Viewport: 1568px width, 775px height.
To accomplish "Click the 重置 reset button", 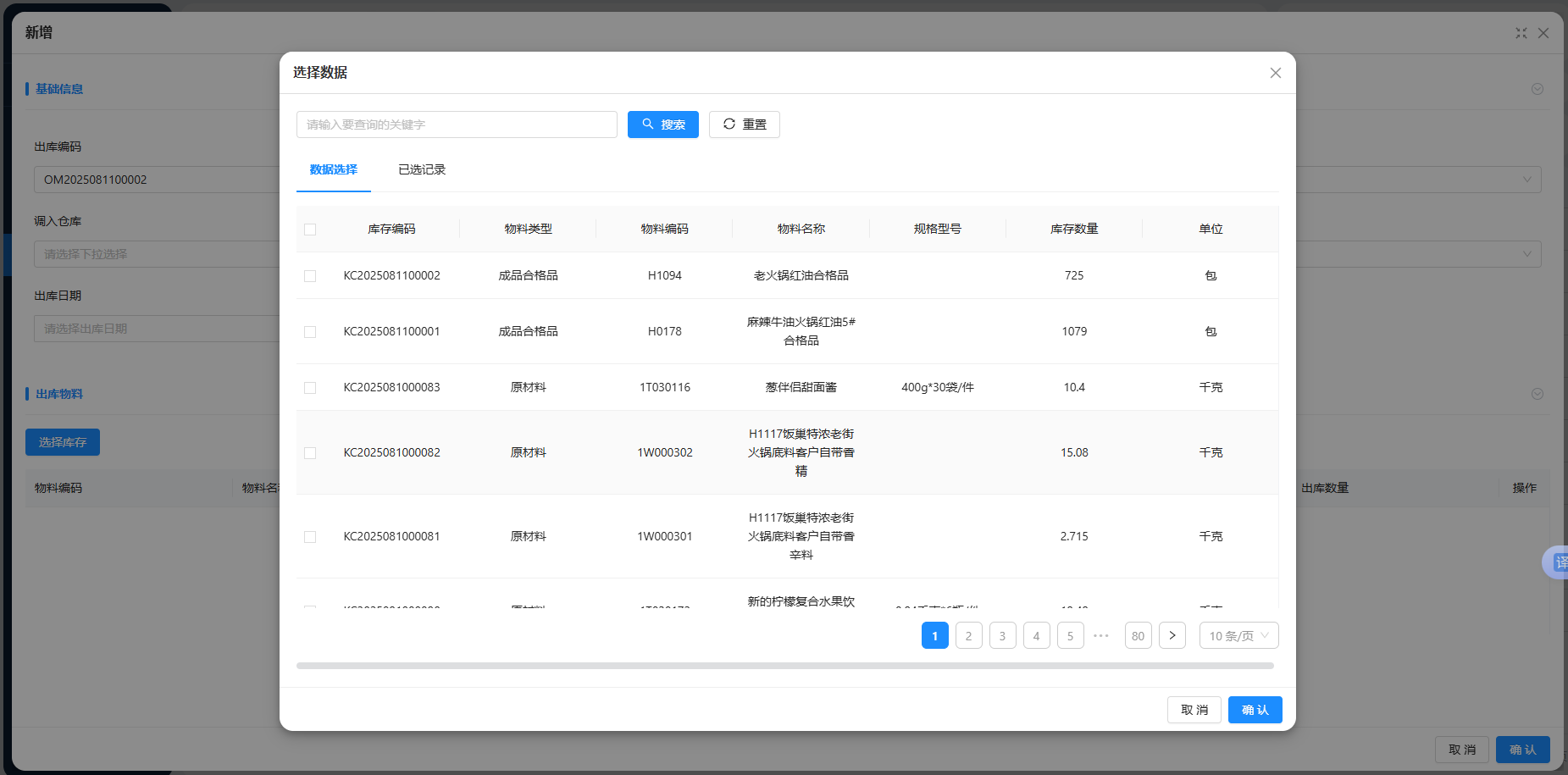I will [745, 125].
